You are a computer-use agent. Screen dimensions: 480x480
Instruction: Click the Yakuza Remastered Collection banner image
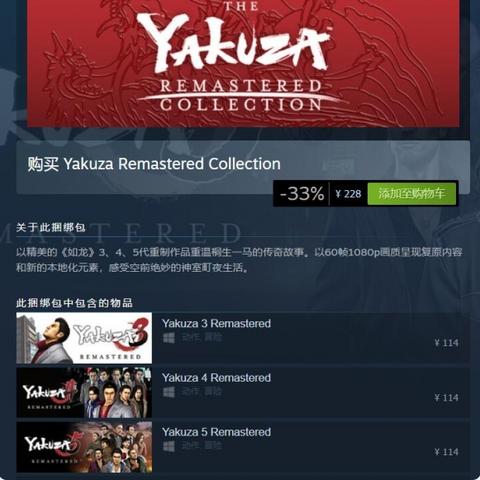pos(243,63)
